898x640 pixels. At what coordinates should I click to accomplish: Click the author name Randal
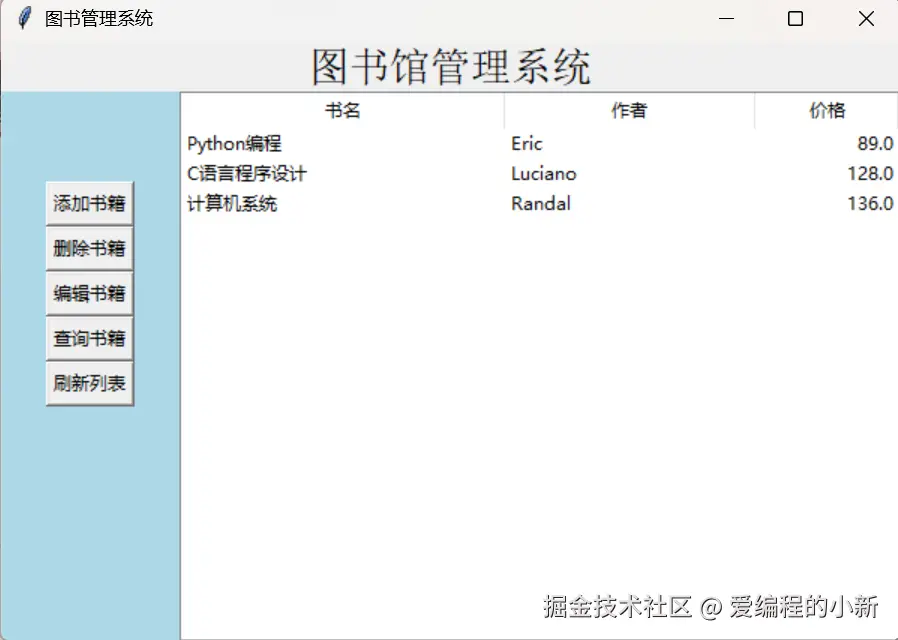(x=541, y=204)
